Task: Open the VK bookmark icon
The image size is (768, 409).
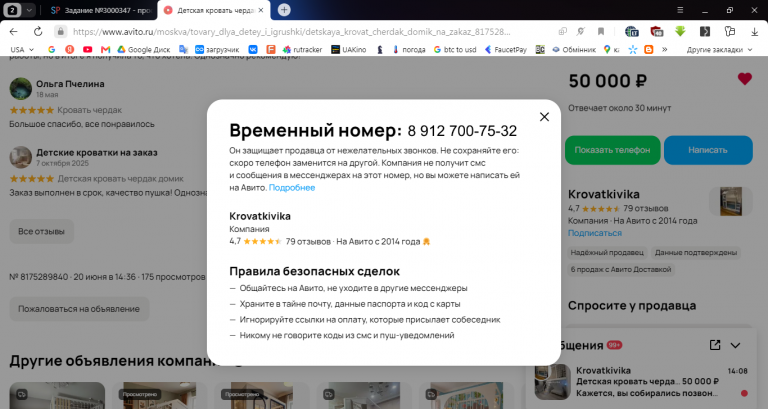Action: point(253,49)
